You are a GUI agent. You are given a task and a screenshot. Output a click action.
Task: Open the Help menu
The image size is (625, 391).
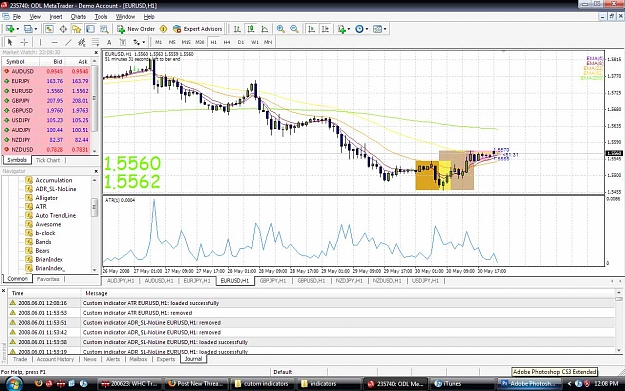point(149,17)
